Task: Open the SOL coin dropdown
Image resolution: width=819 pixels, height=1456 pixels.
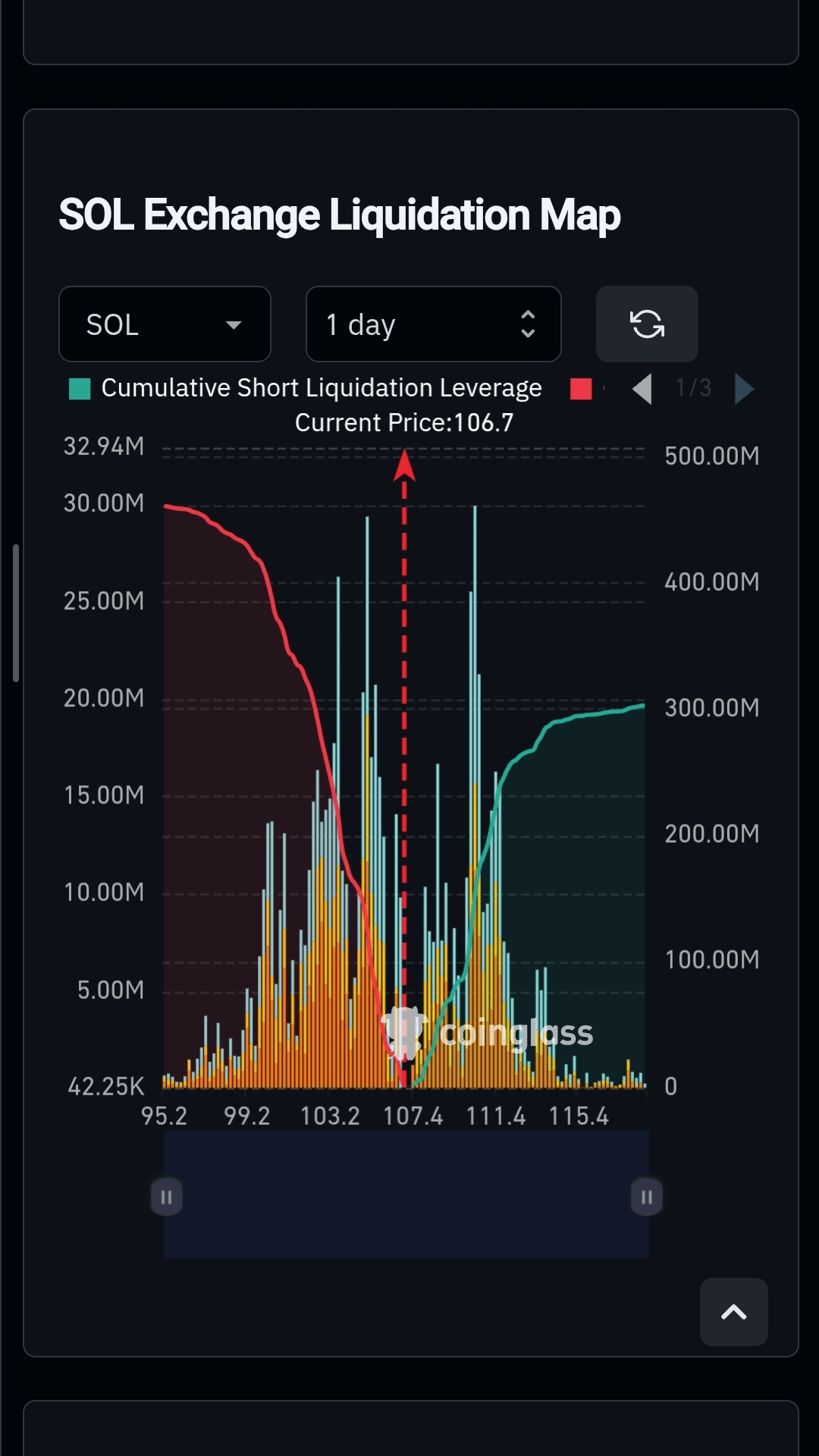Action: (165, 324)
